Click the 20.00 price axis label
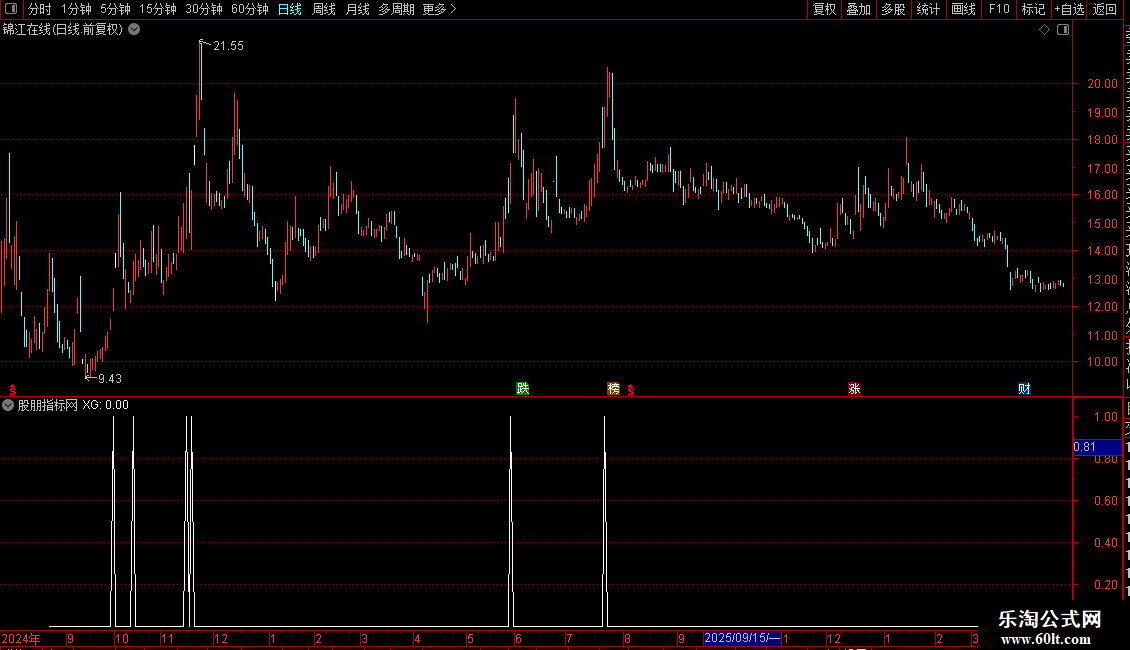Image resolution: width=1130 pixels, height=650 pixels. tap(1103, 84)
